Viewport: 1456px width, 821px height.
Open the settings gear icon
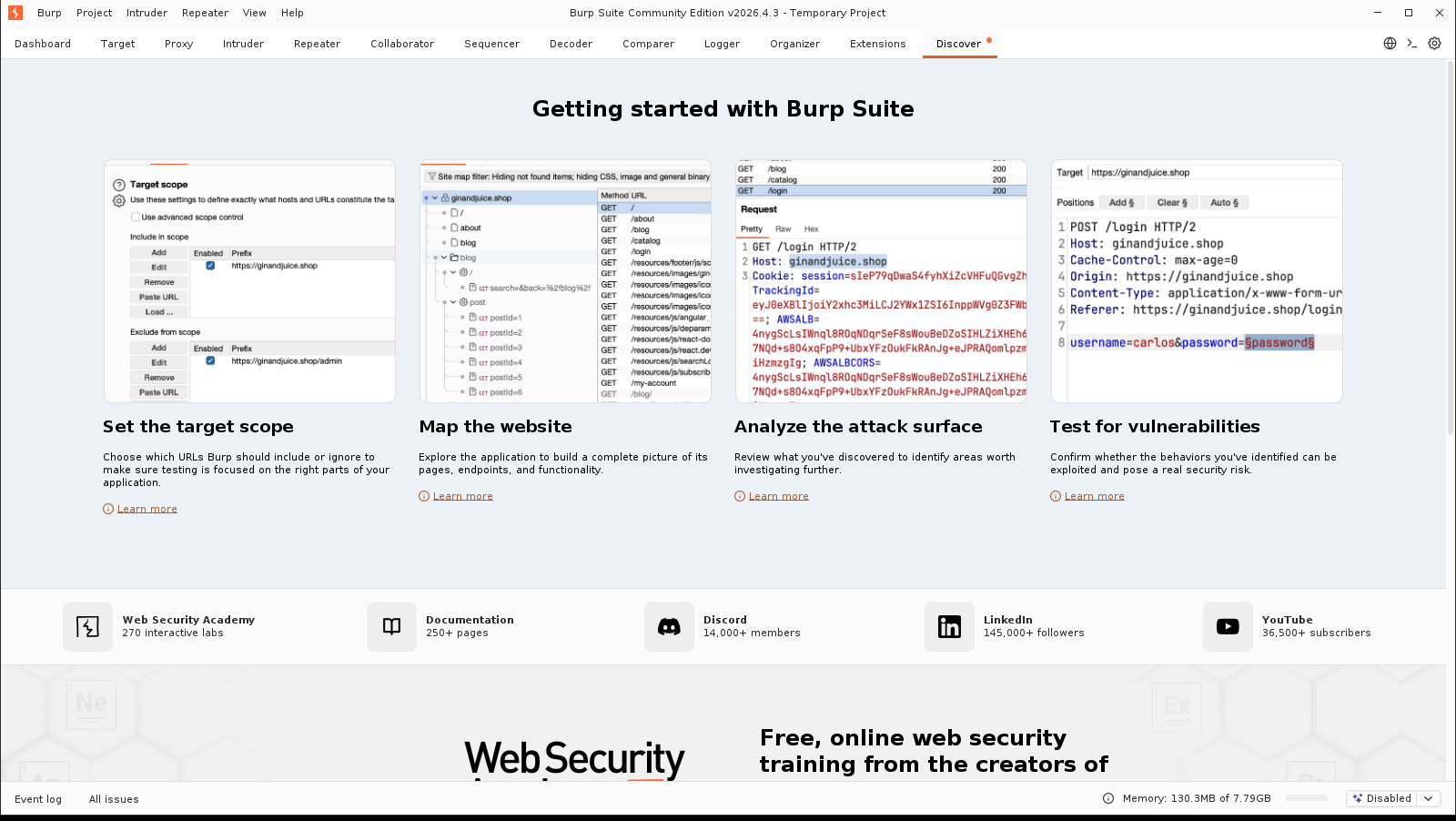coord(1434,43)
